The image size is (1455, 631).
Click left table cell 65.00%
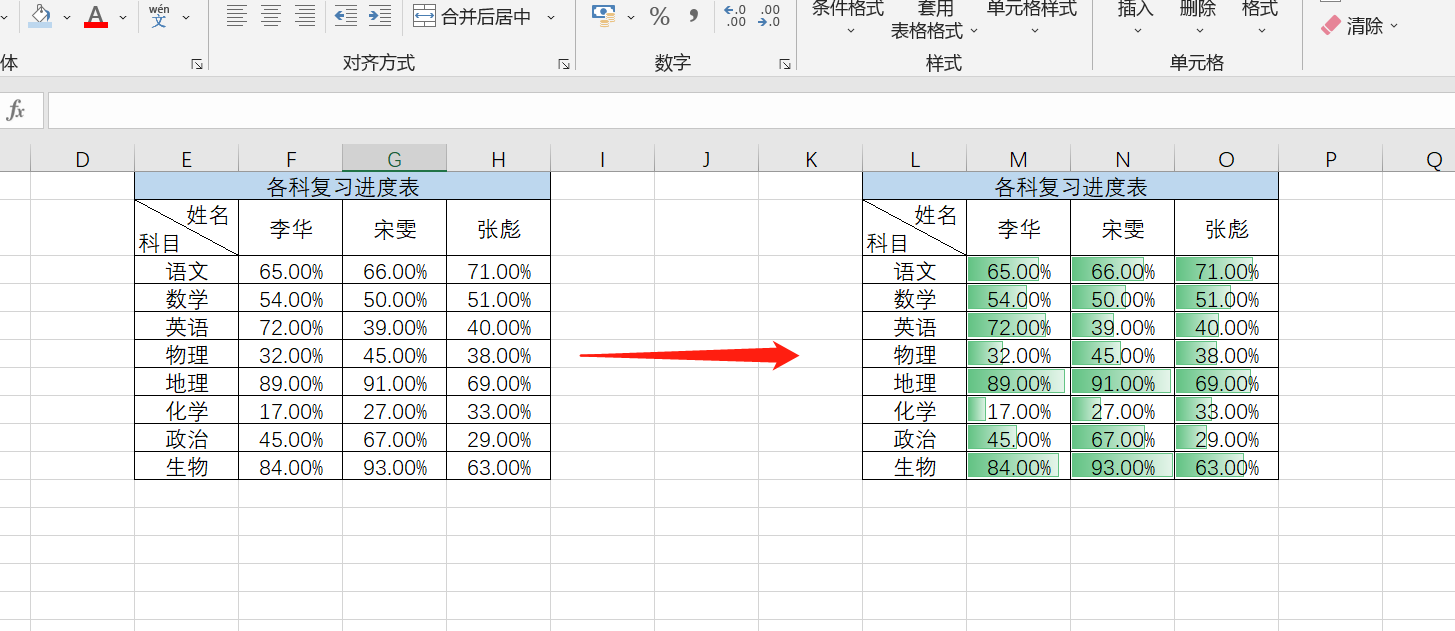tap(291, 271)
